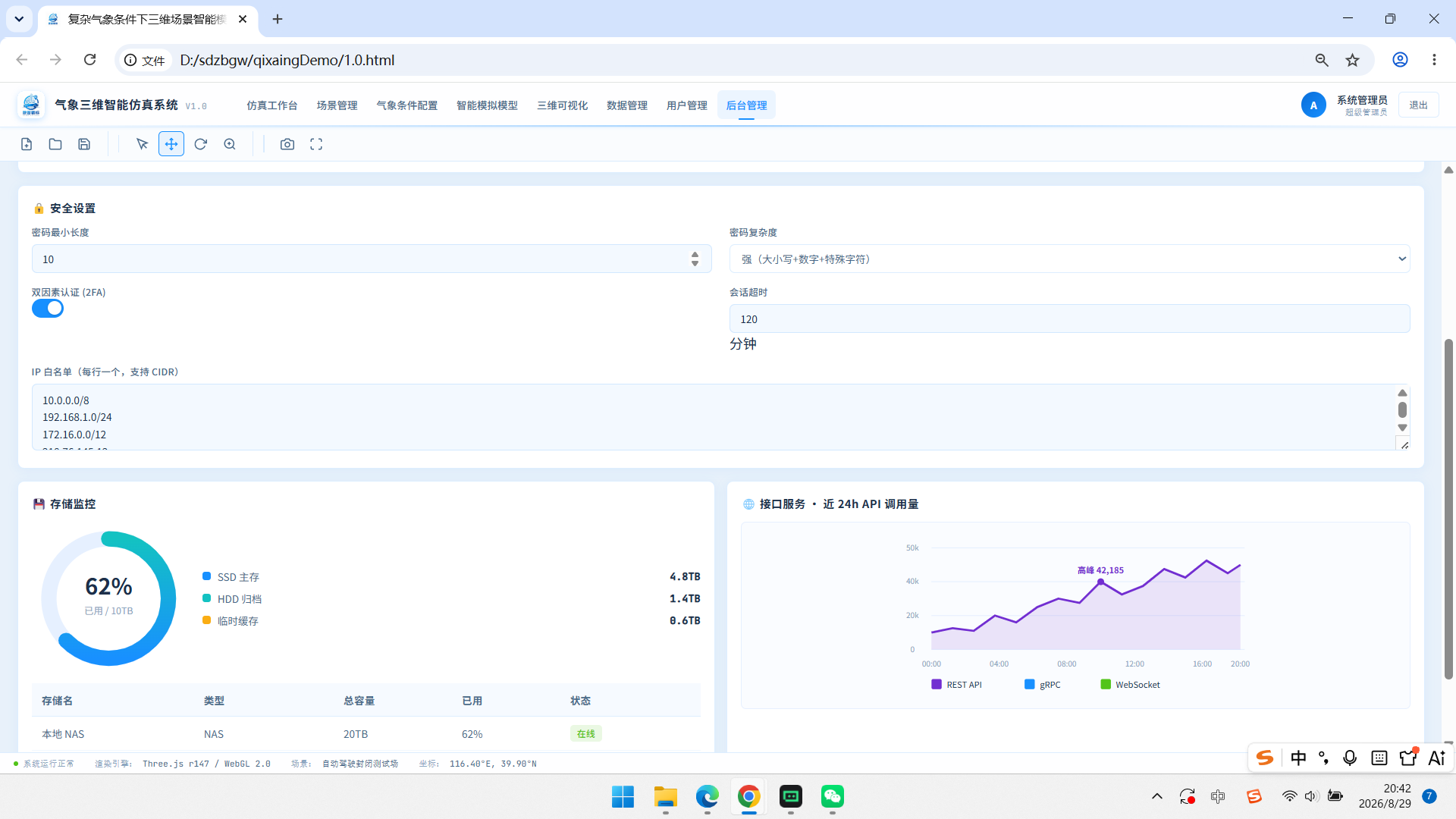Click the page vertical scrollbar thumb
The height and width of the screenshot is (819, 1456).
(1448, 508)
